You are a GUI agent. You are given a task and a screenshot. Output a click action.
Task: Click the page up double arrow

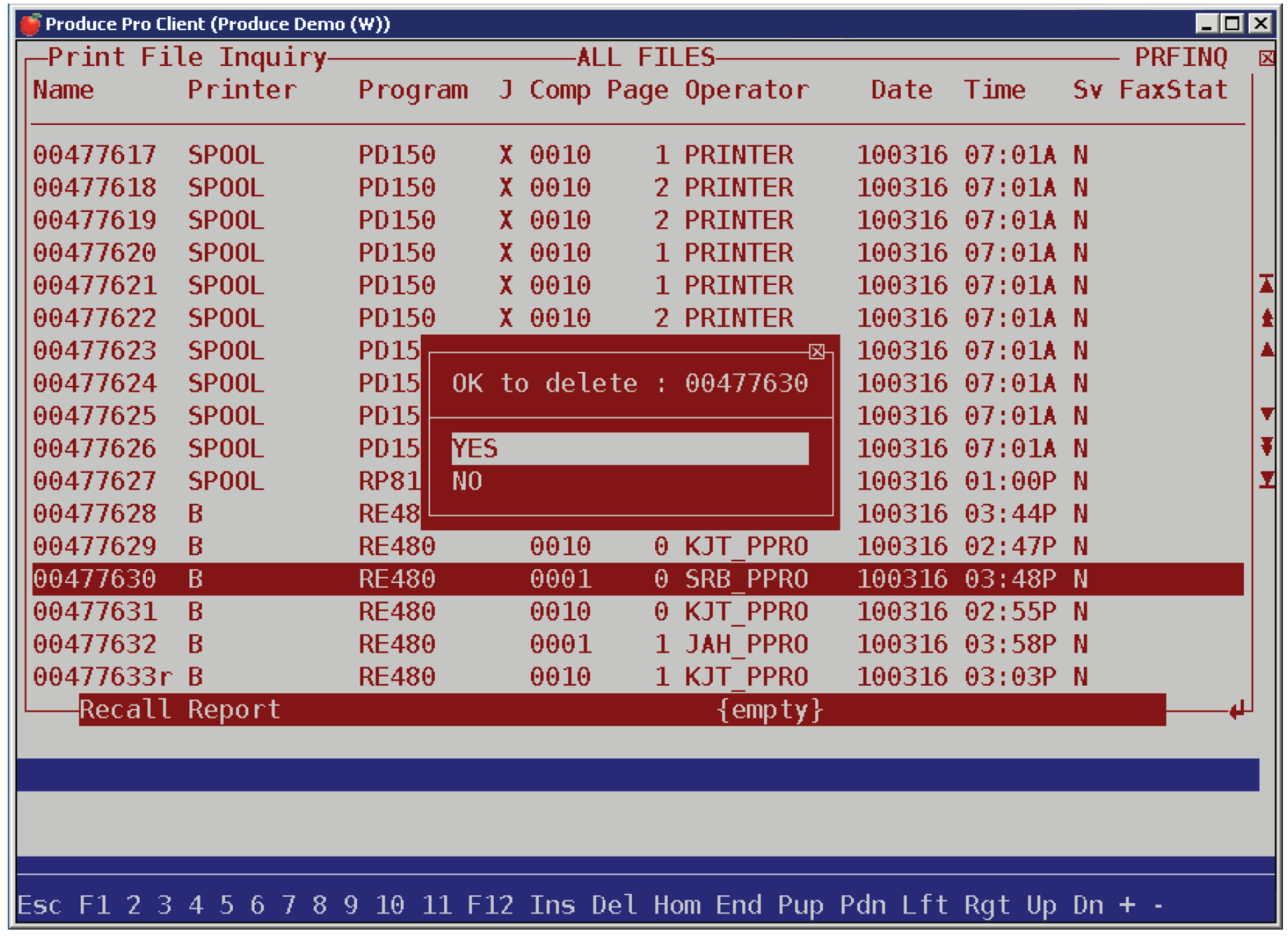tap(1266, 317)
